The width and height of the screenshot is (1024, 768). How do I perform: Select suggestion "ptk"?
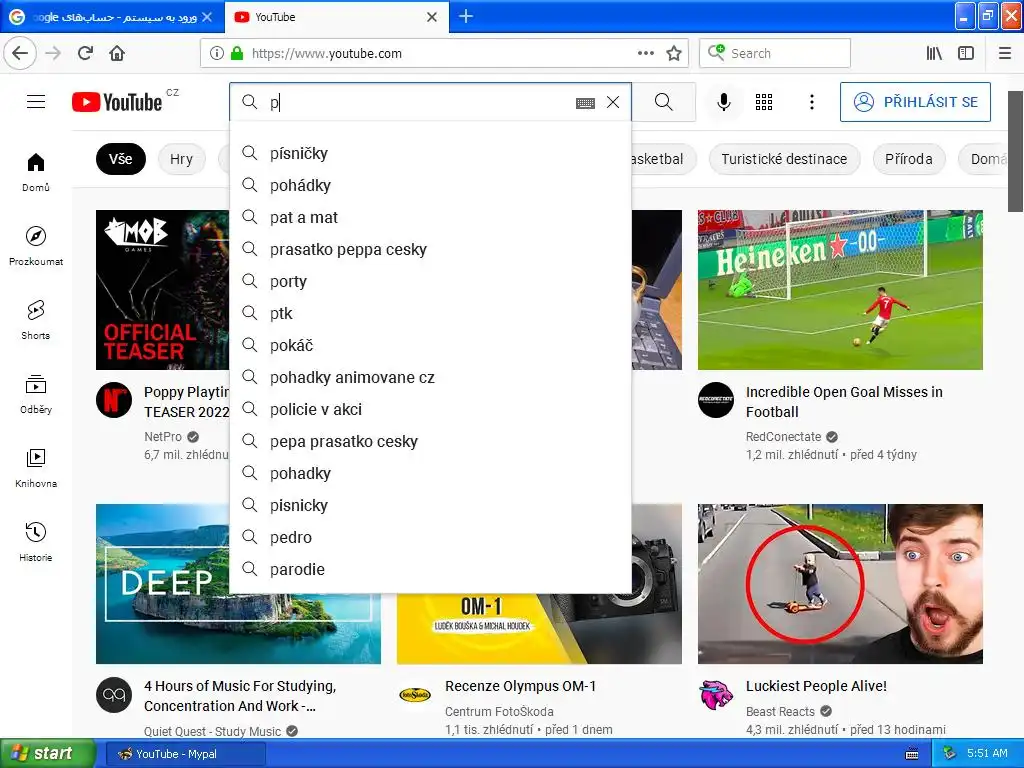click(x=430, y=313)
